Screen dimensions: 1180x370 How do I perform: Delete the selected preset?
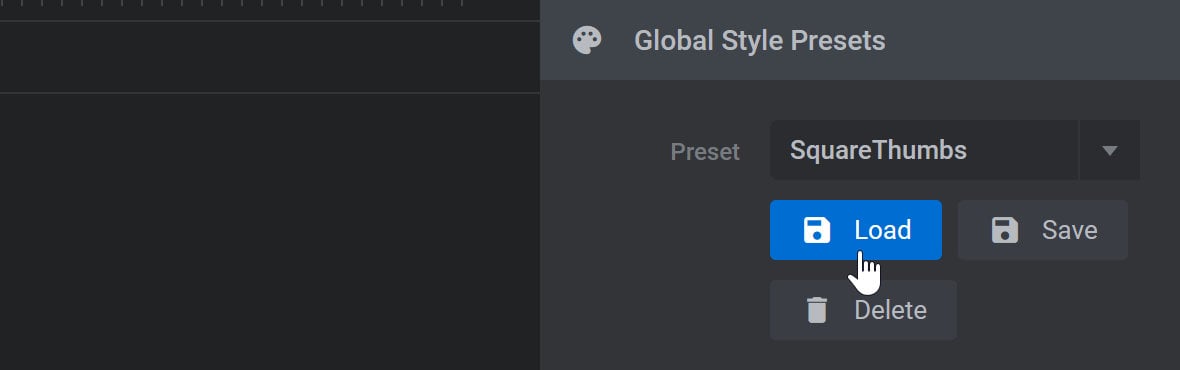point(863,310)
